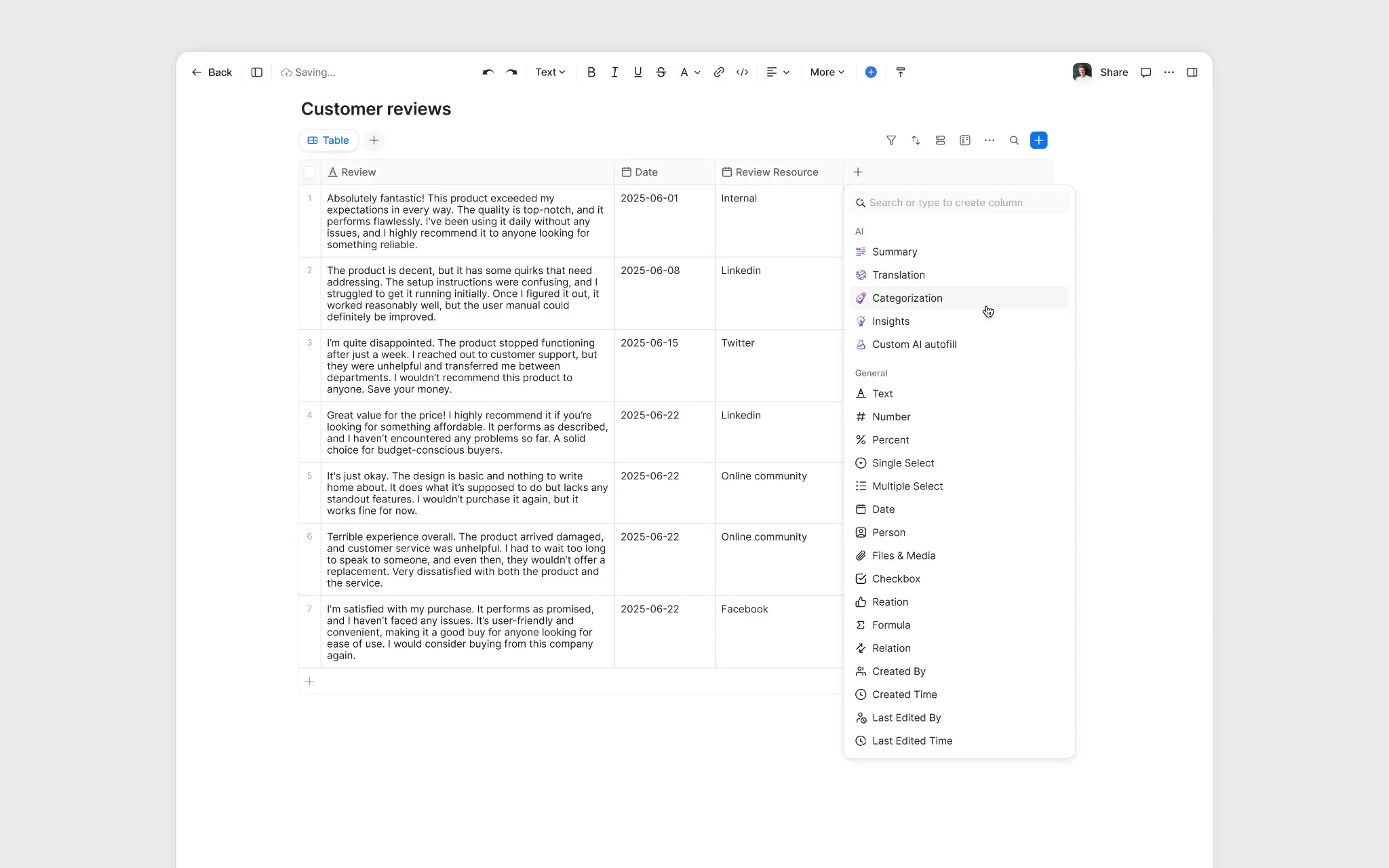This screenshot has width=1389, height=868.
Task: Toggle strikethrough formatting in the toolbar
Action: coord(661,72)
